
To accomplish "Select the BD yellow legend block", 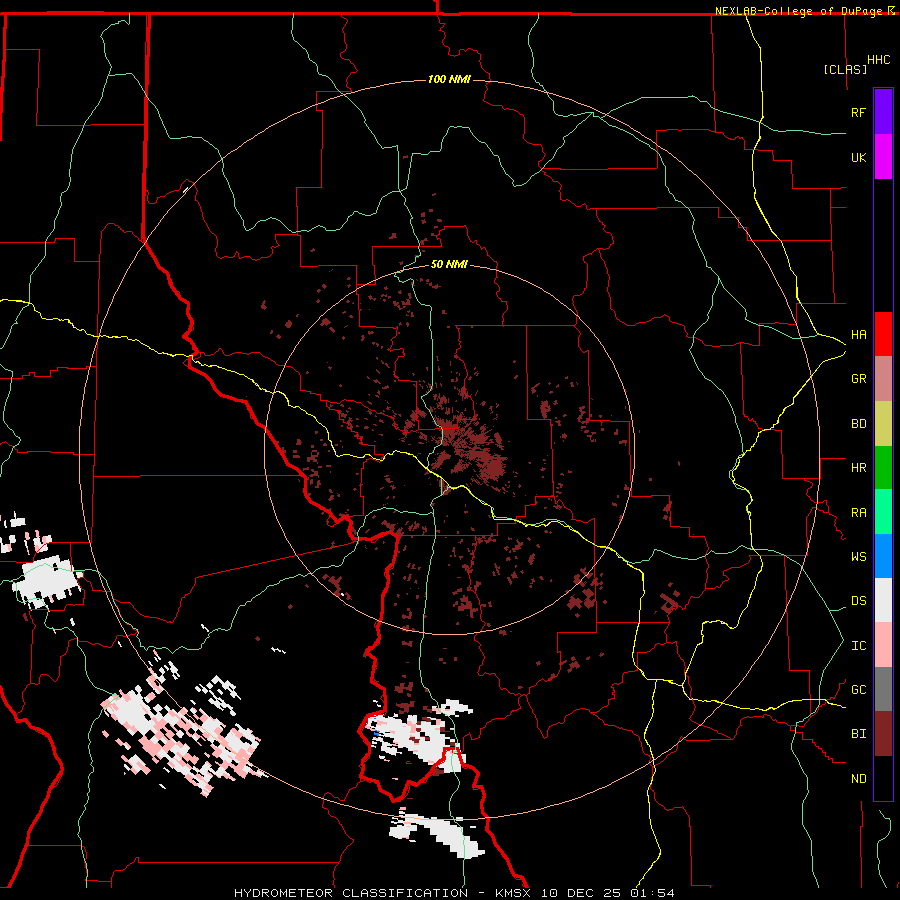I will click(x=883, y=424).
